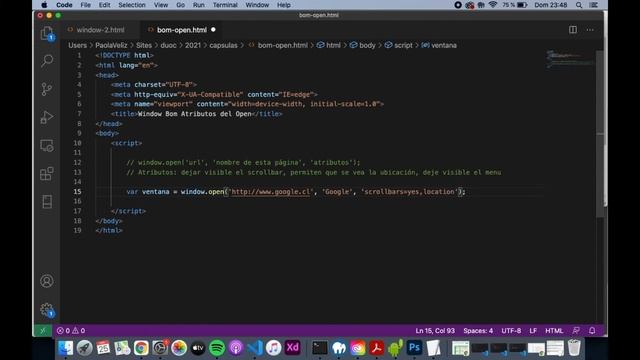Open the Podcasts app from the dock
The width and height of the screenshot is (640, 360).
pyautogui.click(x=236, y=348)
